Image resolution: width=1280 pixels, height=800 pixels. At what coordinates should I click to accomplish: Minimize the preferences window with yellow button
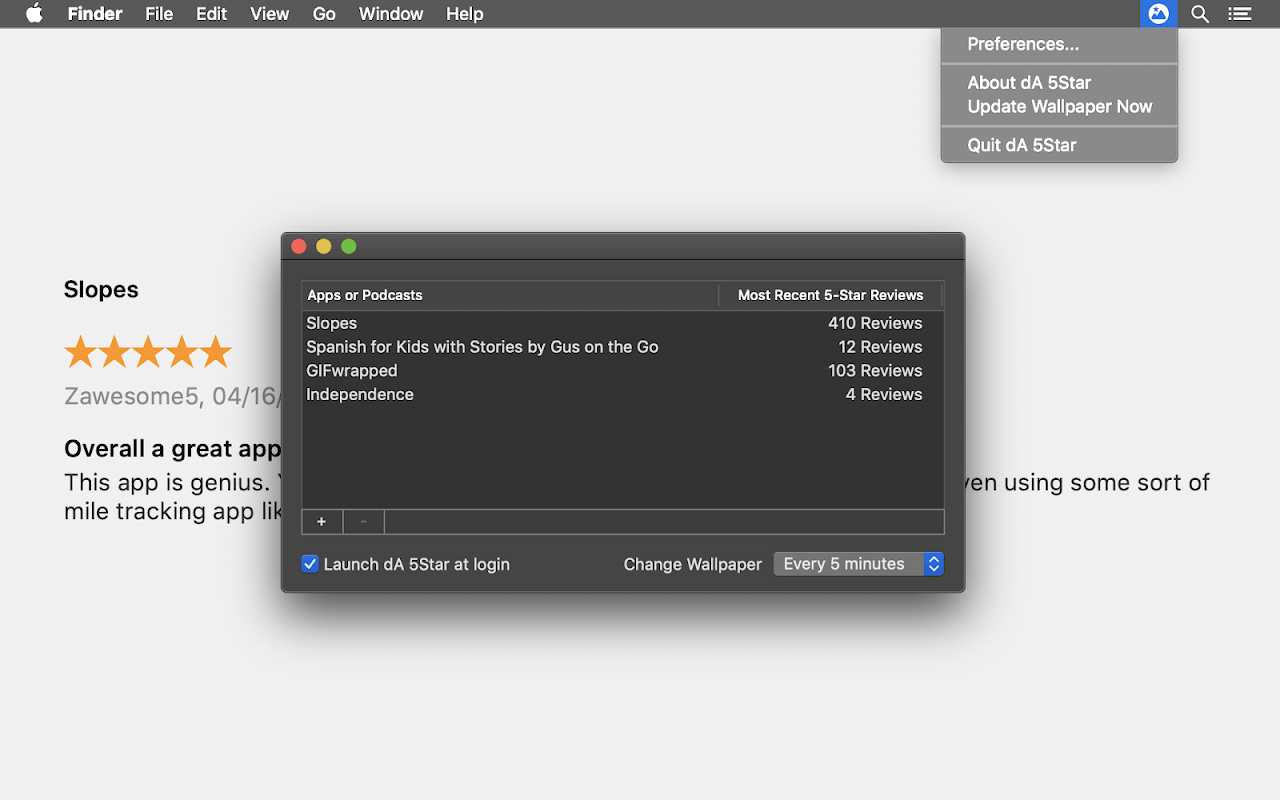324,246
